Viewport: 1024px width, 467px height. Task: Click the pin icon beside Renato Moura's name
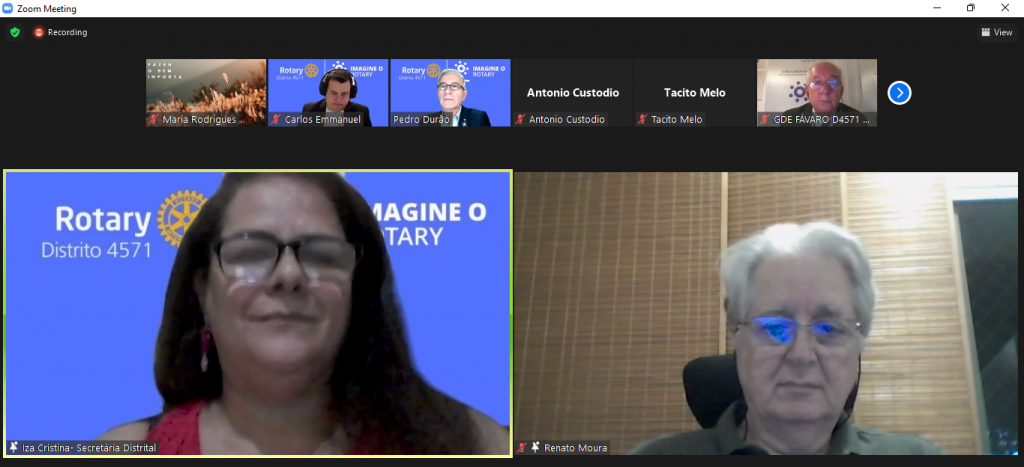pos(535,447)
